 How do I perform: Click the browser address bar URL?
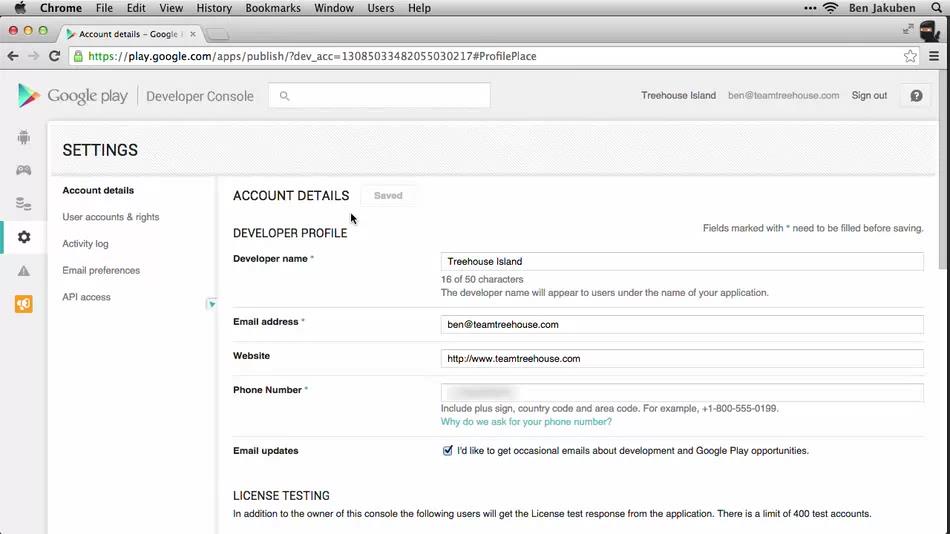[x=312, y=56]
